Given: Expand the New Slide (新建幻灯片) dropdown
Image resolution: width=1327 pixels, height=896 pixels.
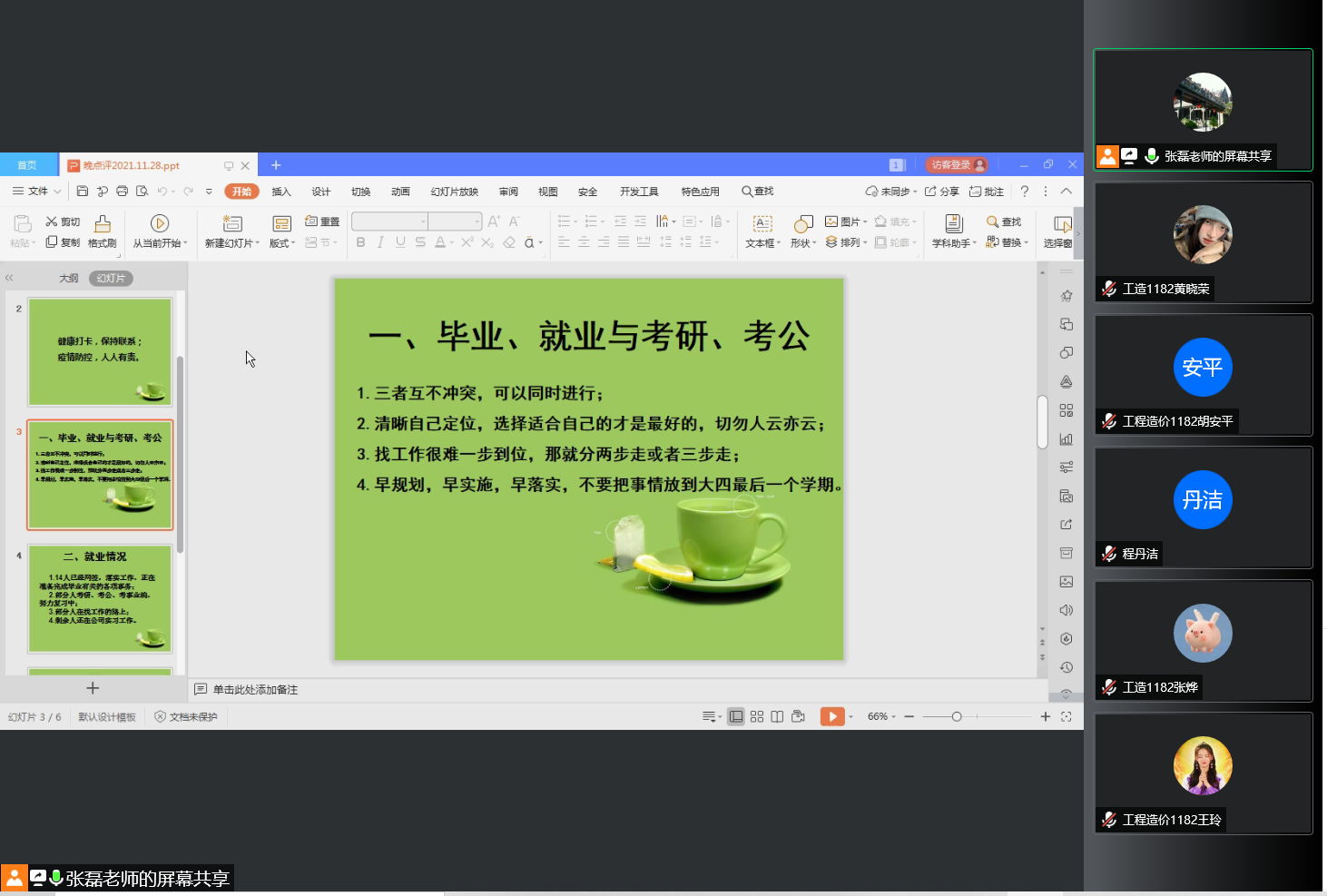Looking at the screenshot, I should (x=233, y=243).
